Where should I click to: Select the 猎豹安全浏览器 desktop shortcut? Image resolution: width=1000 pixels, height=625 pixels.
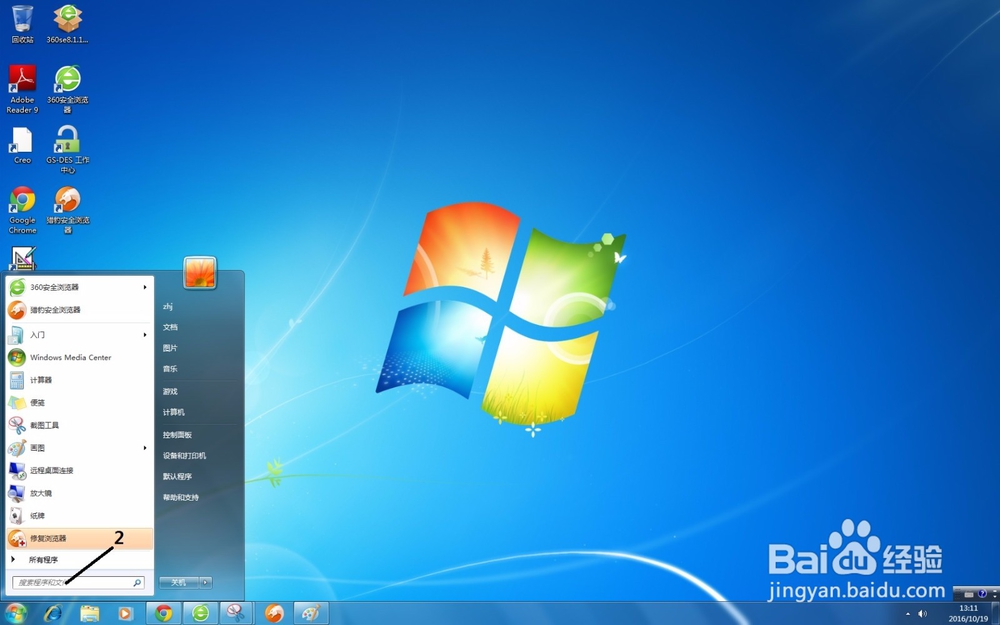pyautogui.click(x=67, y=210)
